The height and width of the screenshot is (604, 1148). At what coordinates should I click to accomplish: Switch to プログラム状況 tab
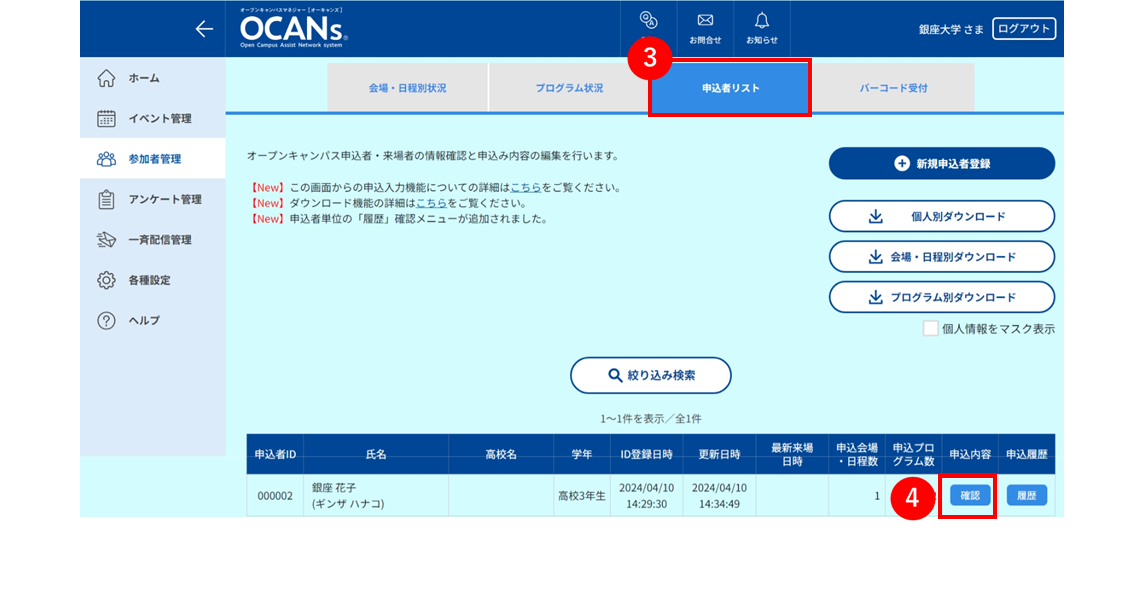pos(569,88)
